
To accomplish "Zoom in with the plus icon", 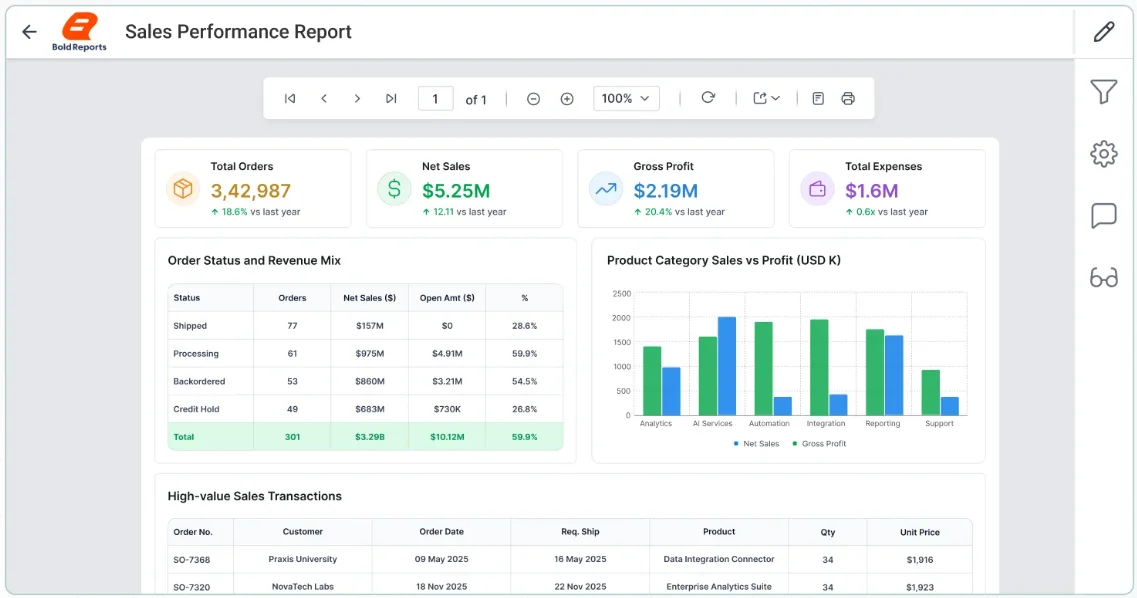I will [567, 99].
